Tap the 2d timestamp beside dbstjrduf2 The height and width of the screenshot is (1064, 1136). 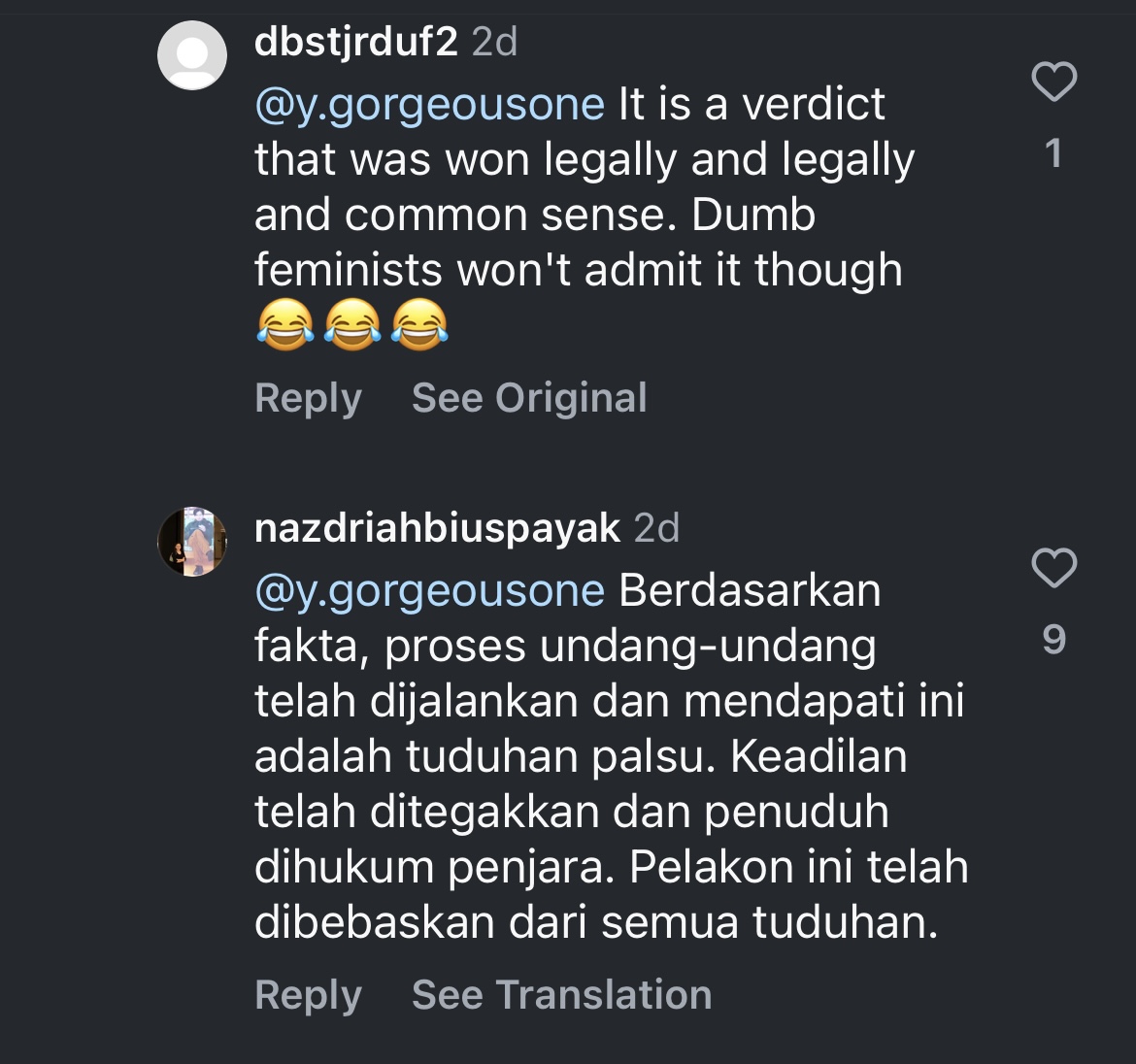point(495,42)
